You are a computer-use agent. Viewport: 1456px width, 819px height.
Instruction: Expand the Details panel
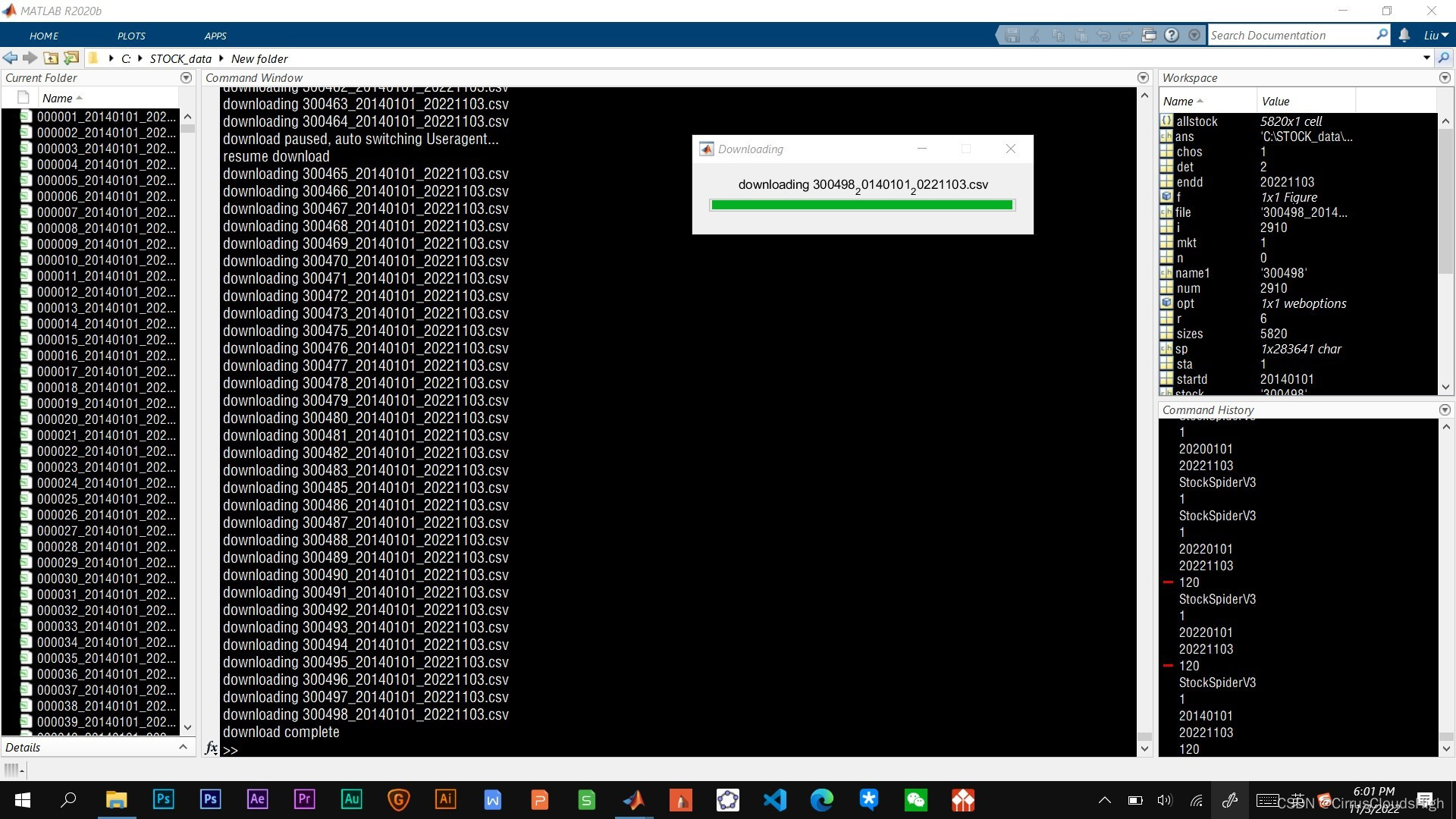tap(183, 748)
